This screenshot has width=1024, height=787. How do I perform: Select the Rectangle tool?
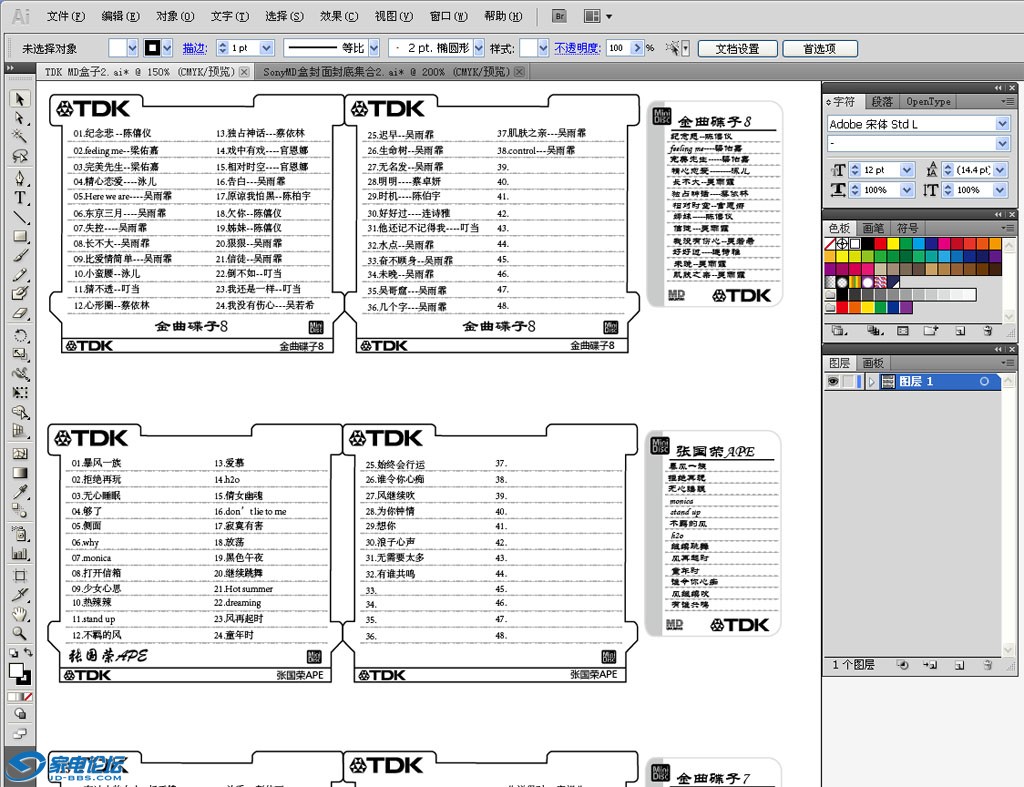pyautogui.click(x=20, y=236)
